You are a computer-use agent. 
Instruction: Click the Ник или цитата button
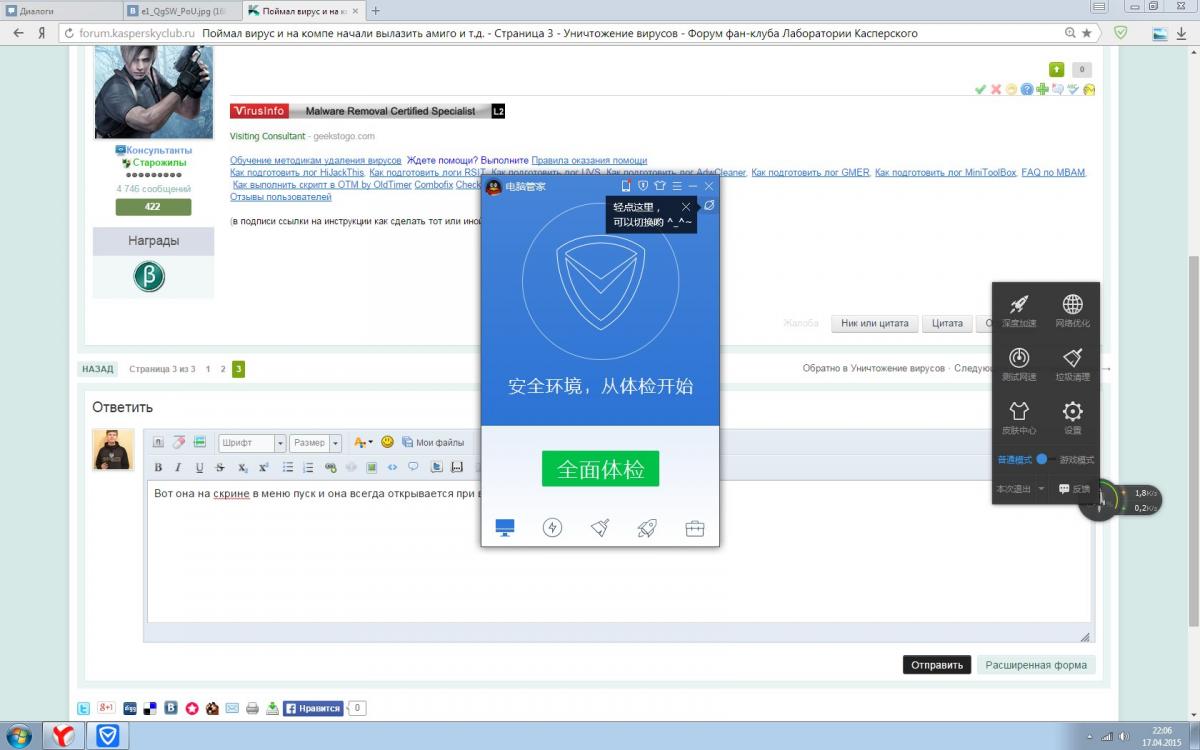point(874,323)
